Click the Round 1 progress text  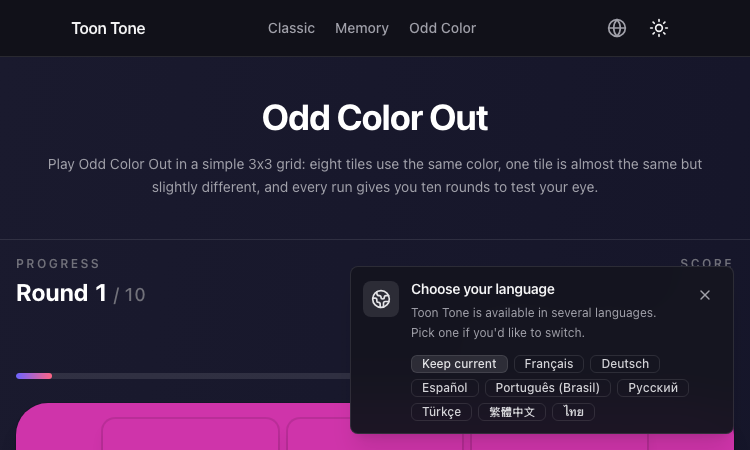click(80, 293)
